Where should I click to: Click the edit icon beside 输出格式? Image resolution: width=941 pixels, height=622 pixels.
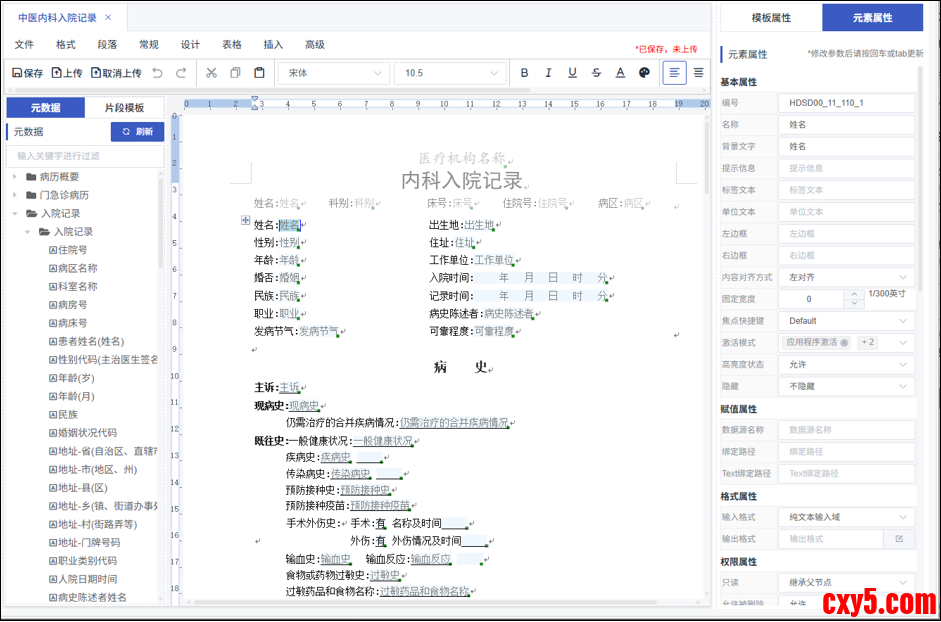899,538
